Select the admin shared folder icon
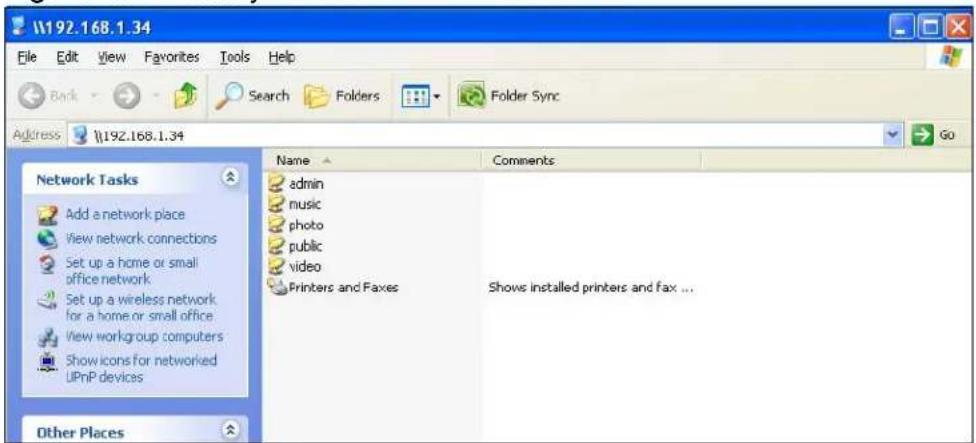 point(276,182)
